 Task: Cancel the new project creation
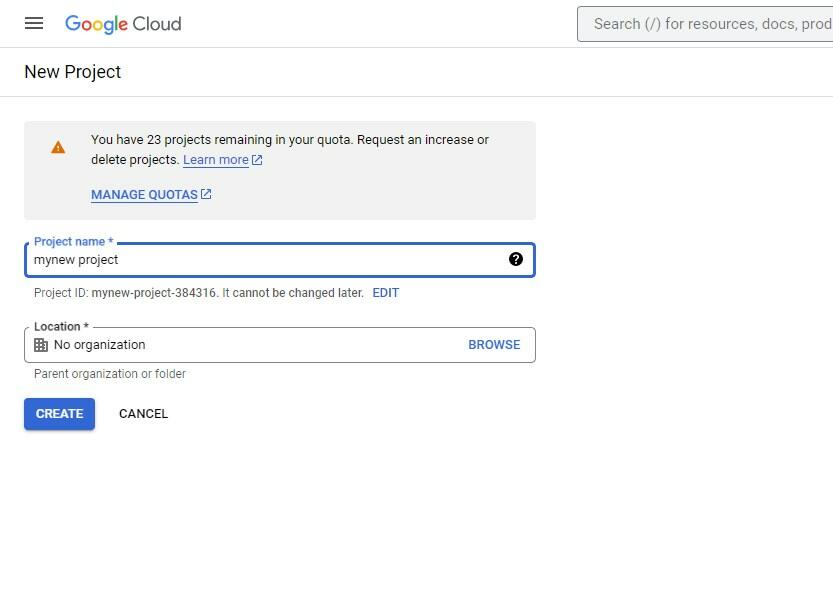143,413
